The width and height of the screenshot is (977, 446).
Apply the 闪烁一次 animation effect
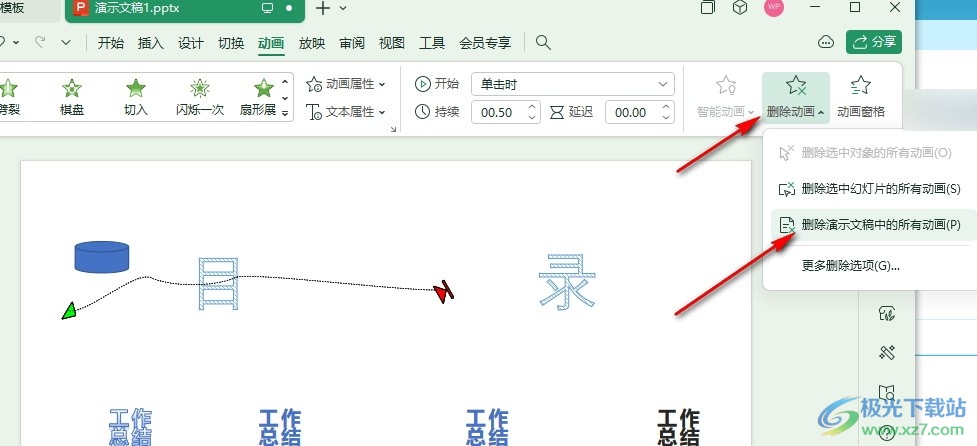(200, 98)
